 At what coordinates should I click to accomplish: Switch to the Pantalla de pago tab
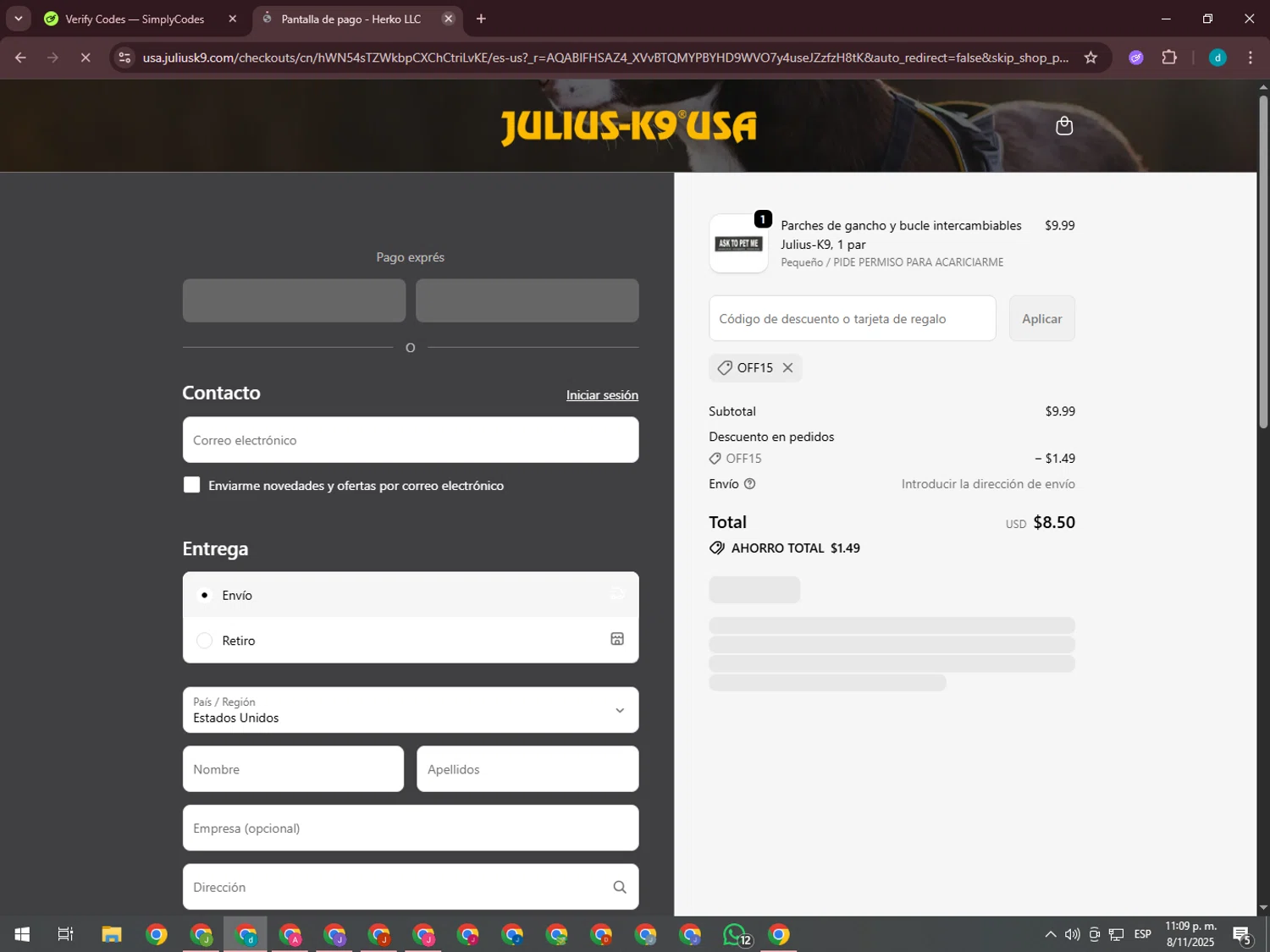(351, 19)
